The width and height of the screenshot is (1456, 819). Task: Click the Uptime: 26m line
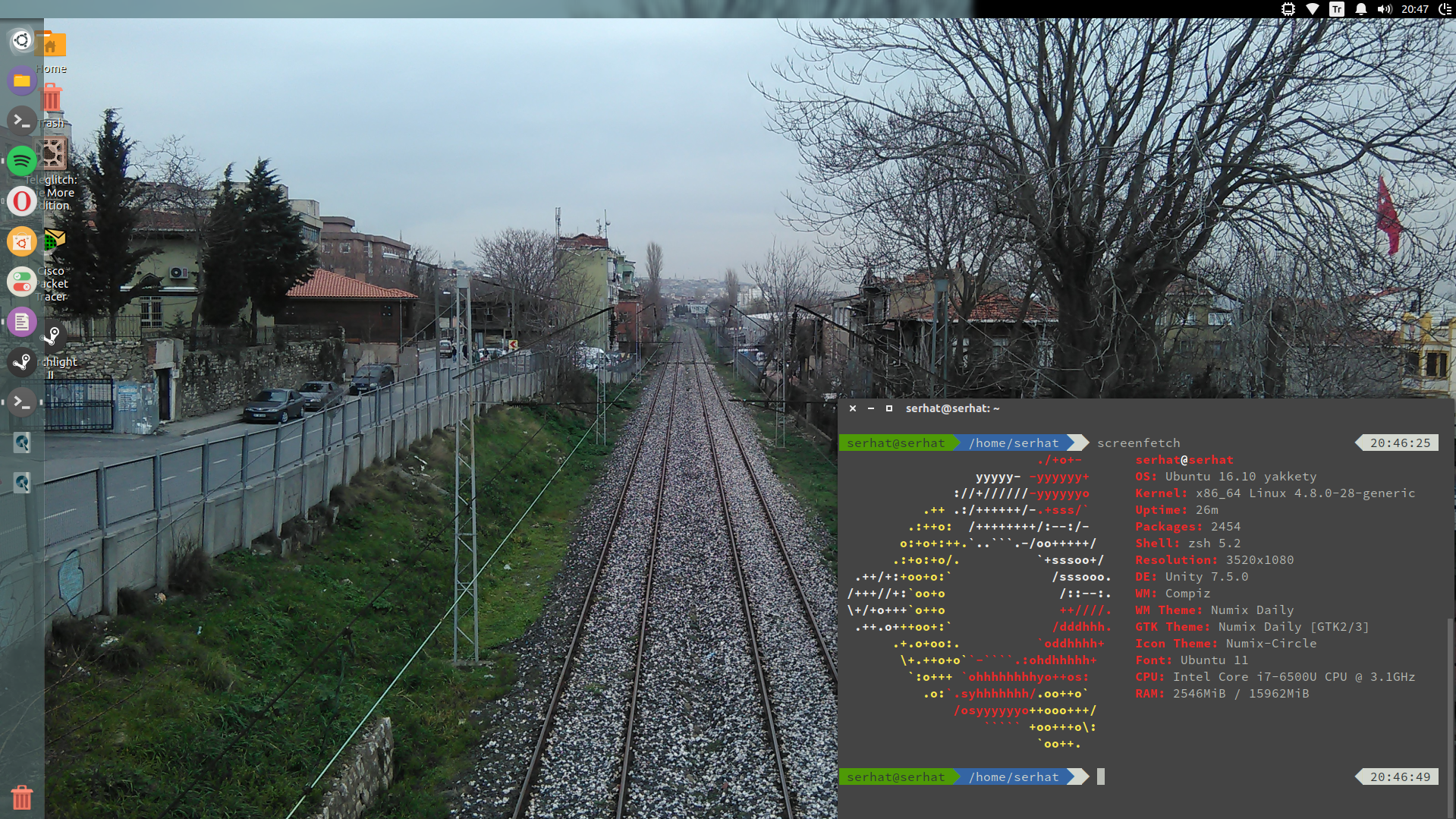(x=1176, y=510)
